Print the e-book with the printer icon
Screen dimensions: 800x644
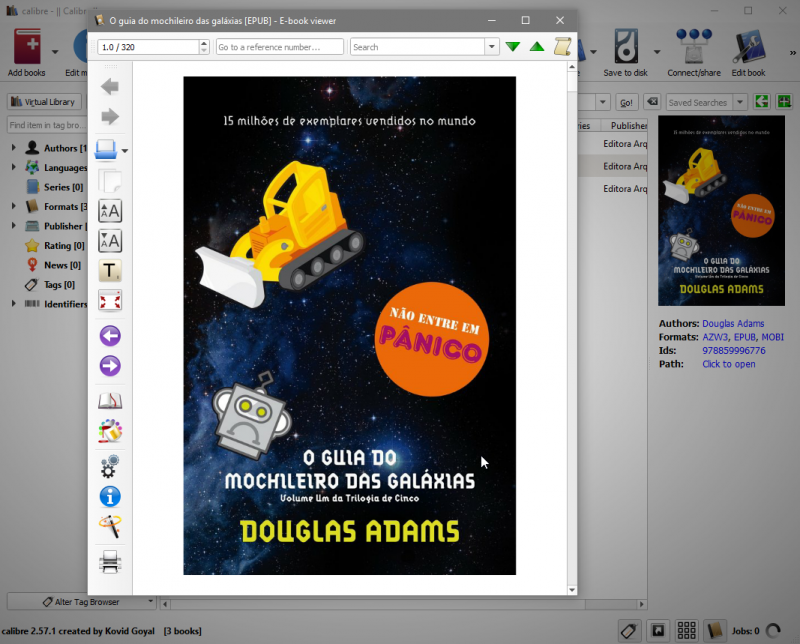[110, 562]
